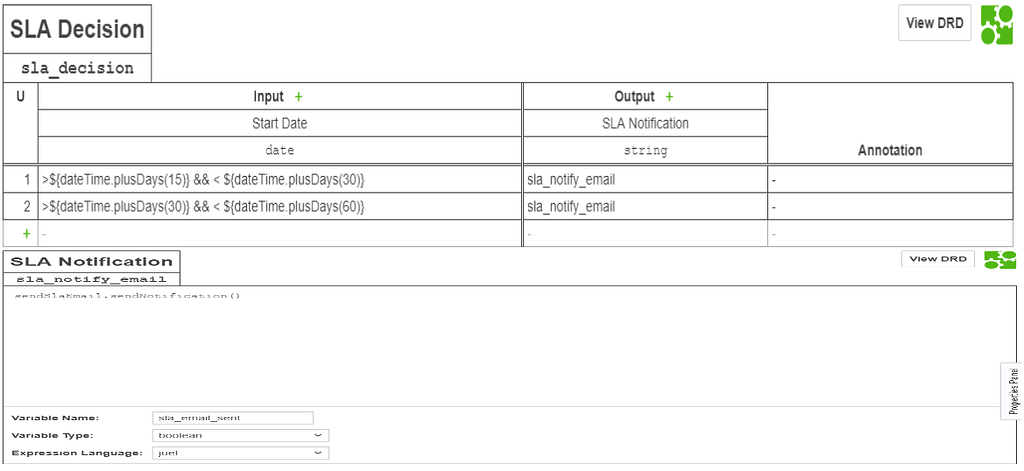Add a new rule with the bottom-left plus
The height and width of the screenshot is (471, 1024).
point(26,233)
